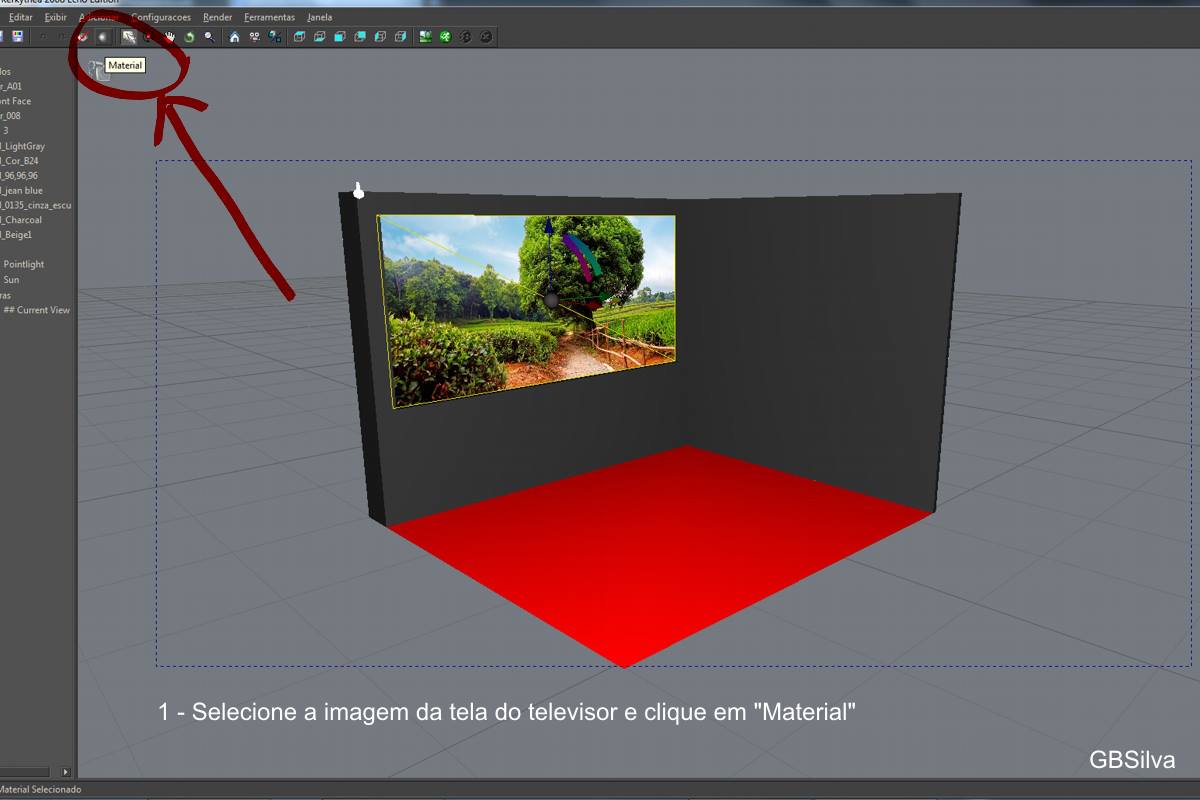This screenshot has height=800, width=1200.
Task: Select the ## Current View camera
Action: [37, 310]
